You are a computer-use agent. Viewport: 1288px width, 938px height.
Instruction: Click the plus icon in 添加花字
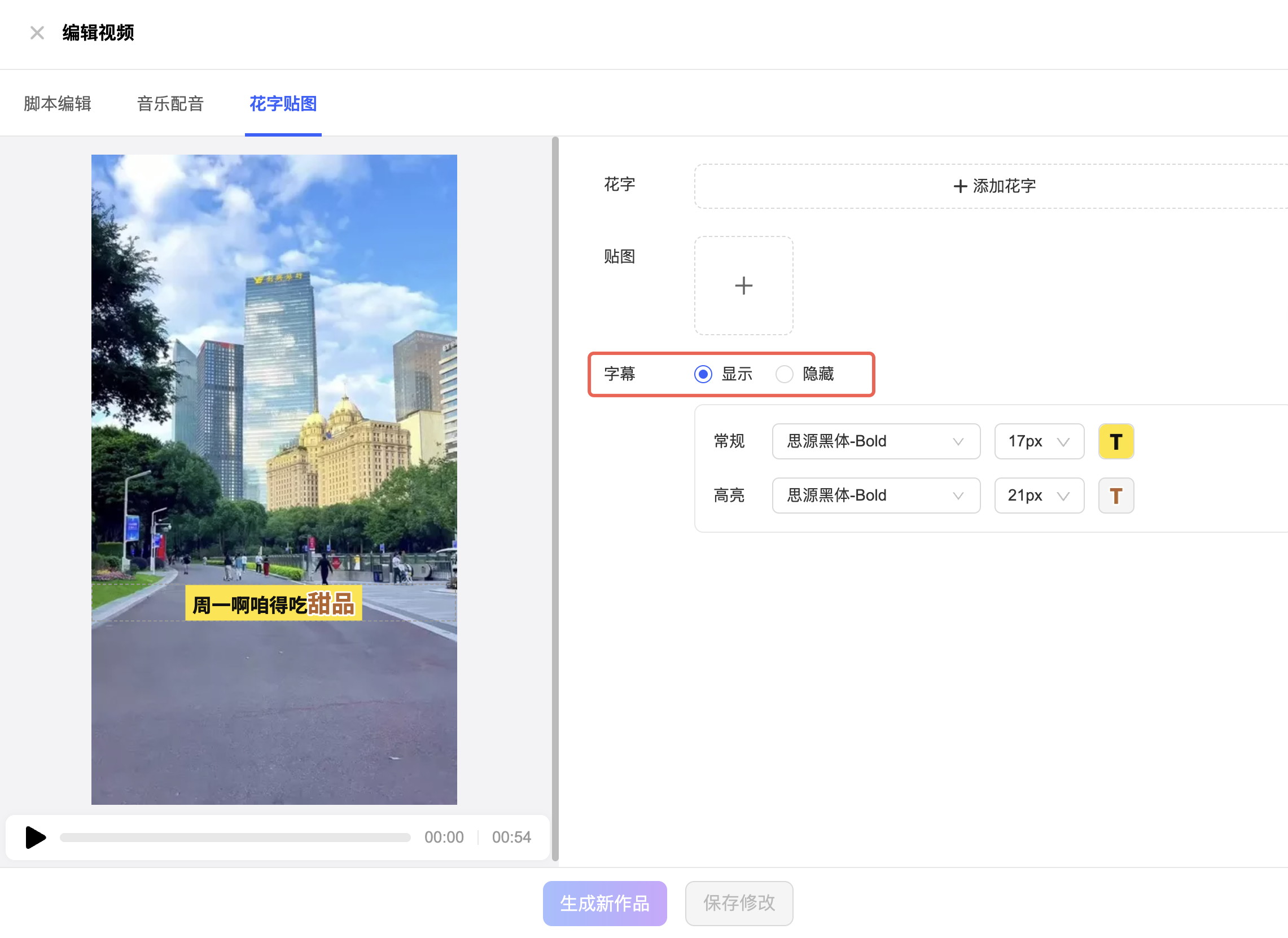tap(960, 186)
